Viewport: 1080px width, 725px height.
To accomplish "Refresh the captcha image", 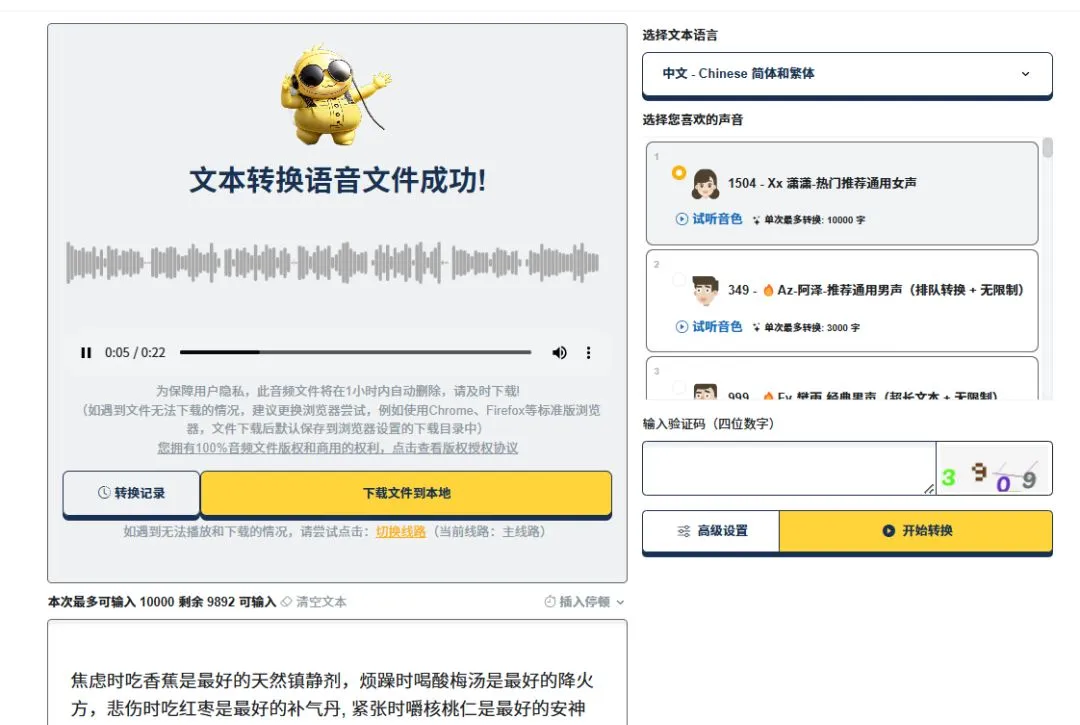I will pos(993,470).
